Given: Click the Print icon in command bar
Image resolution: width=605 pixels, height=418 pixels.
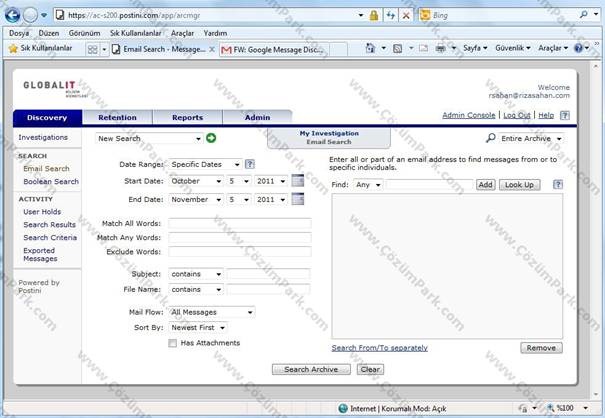Looking at the screenshot, I should click(x=440, y=48).
